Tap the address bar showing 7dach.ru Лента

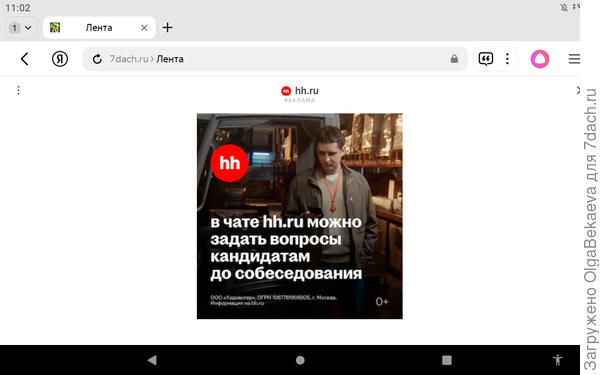(275, 59)
